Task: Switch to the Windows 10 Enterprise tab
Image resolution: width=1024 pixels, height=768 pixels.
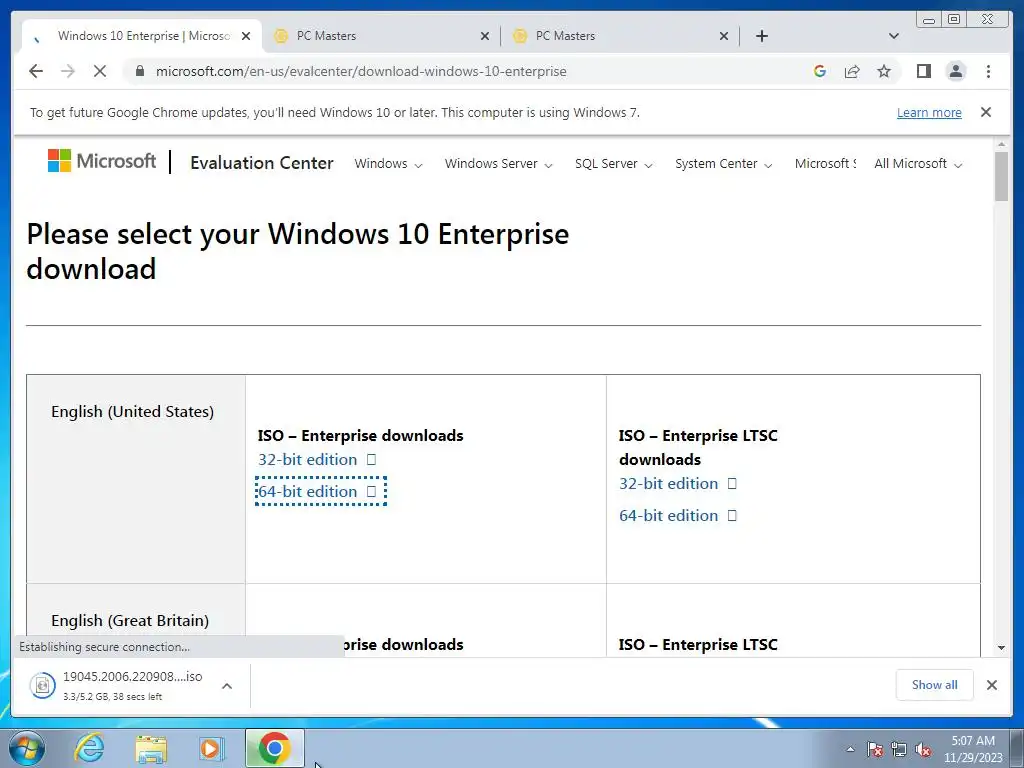Action: click(142, 36)
